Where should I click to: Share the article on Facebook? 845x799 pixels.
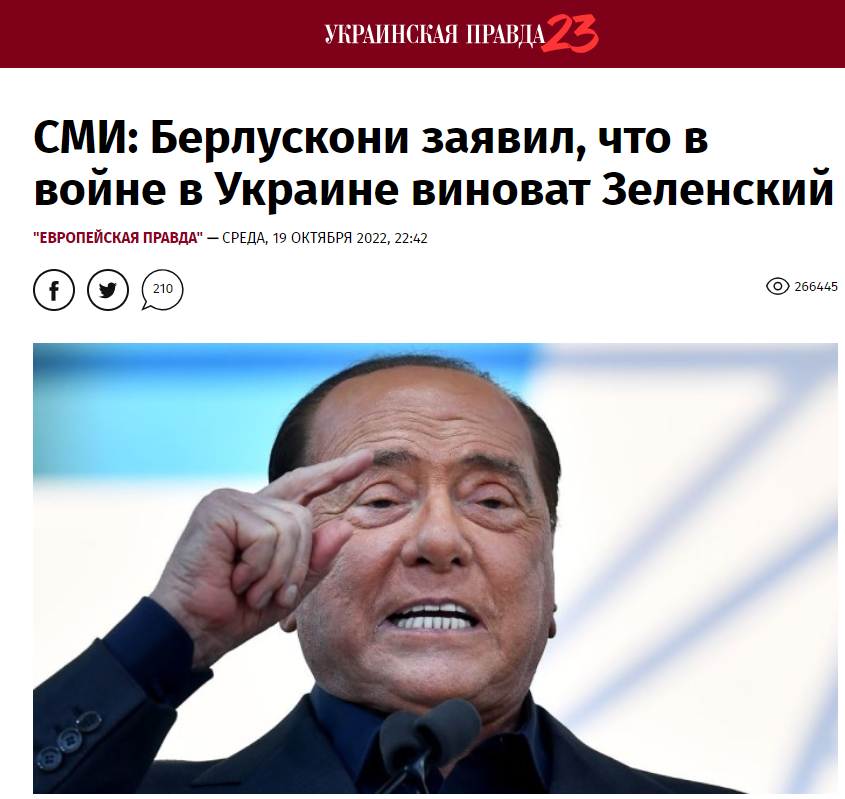[x=54, y=290]
